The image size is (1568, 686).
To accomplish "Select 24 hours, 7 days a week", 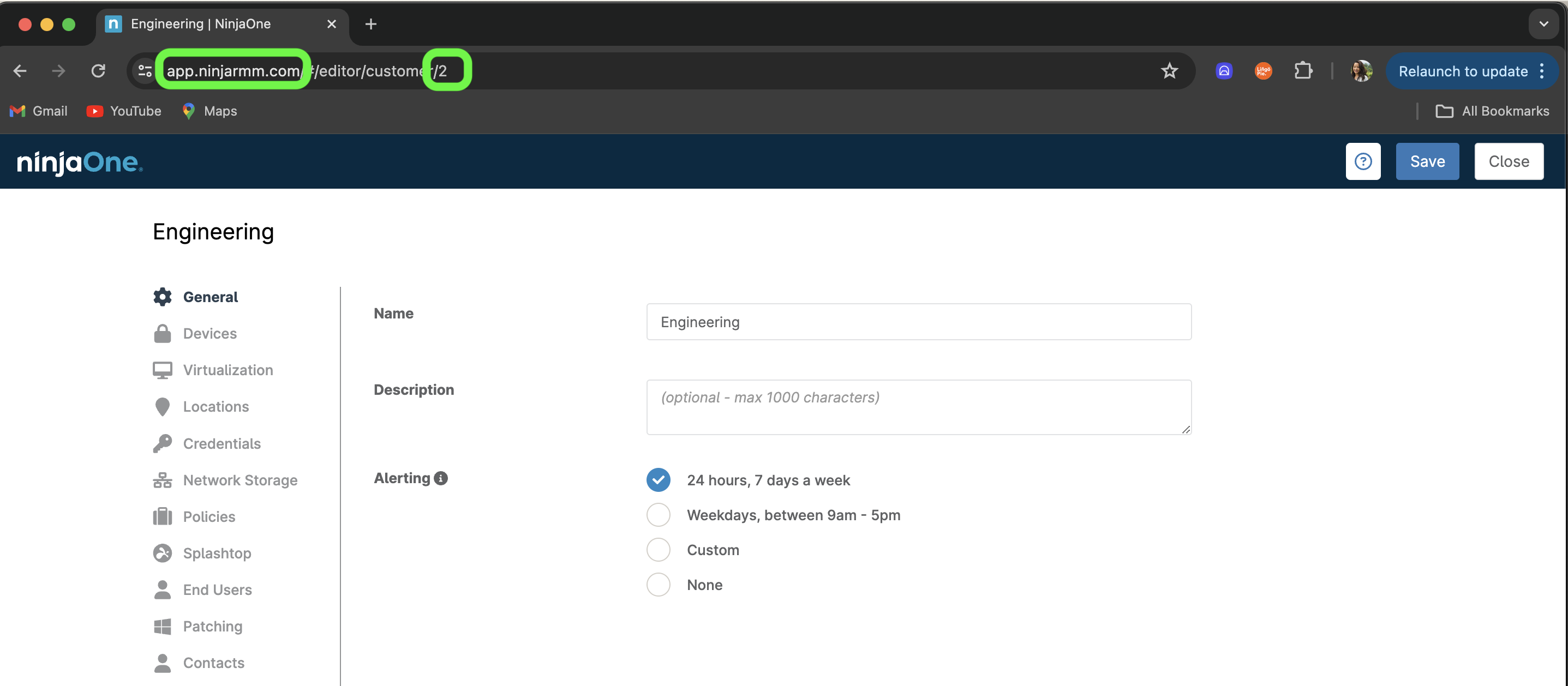I will pos(658,480).
